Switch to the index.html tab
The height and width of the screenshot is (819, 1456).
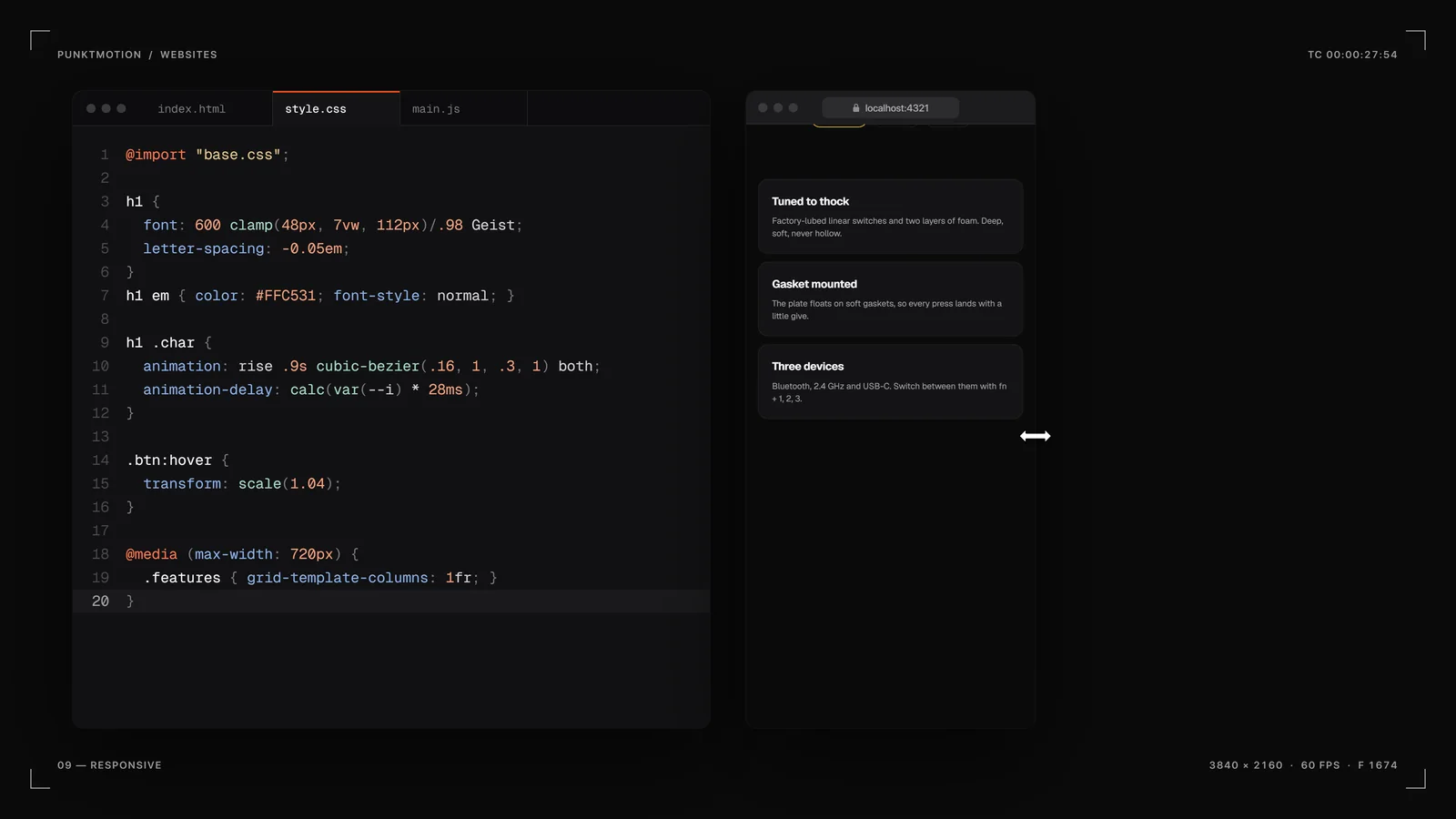191,108
